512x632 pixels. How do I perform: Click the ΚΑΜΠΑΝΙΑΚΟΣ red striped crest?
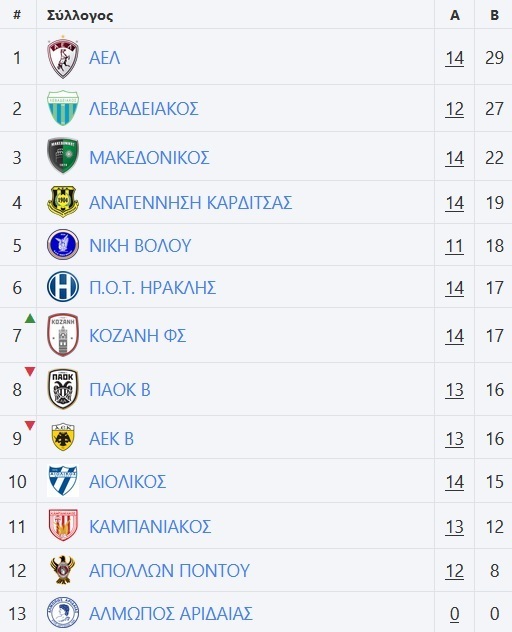(x=62, y=525)
